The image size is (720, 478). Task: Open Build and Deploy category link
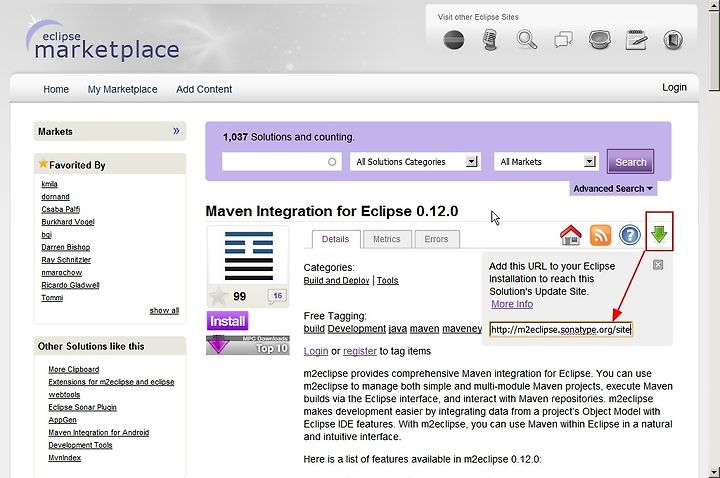[x=336, y=281]
